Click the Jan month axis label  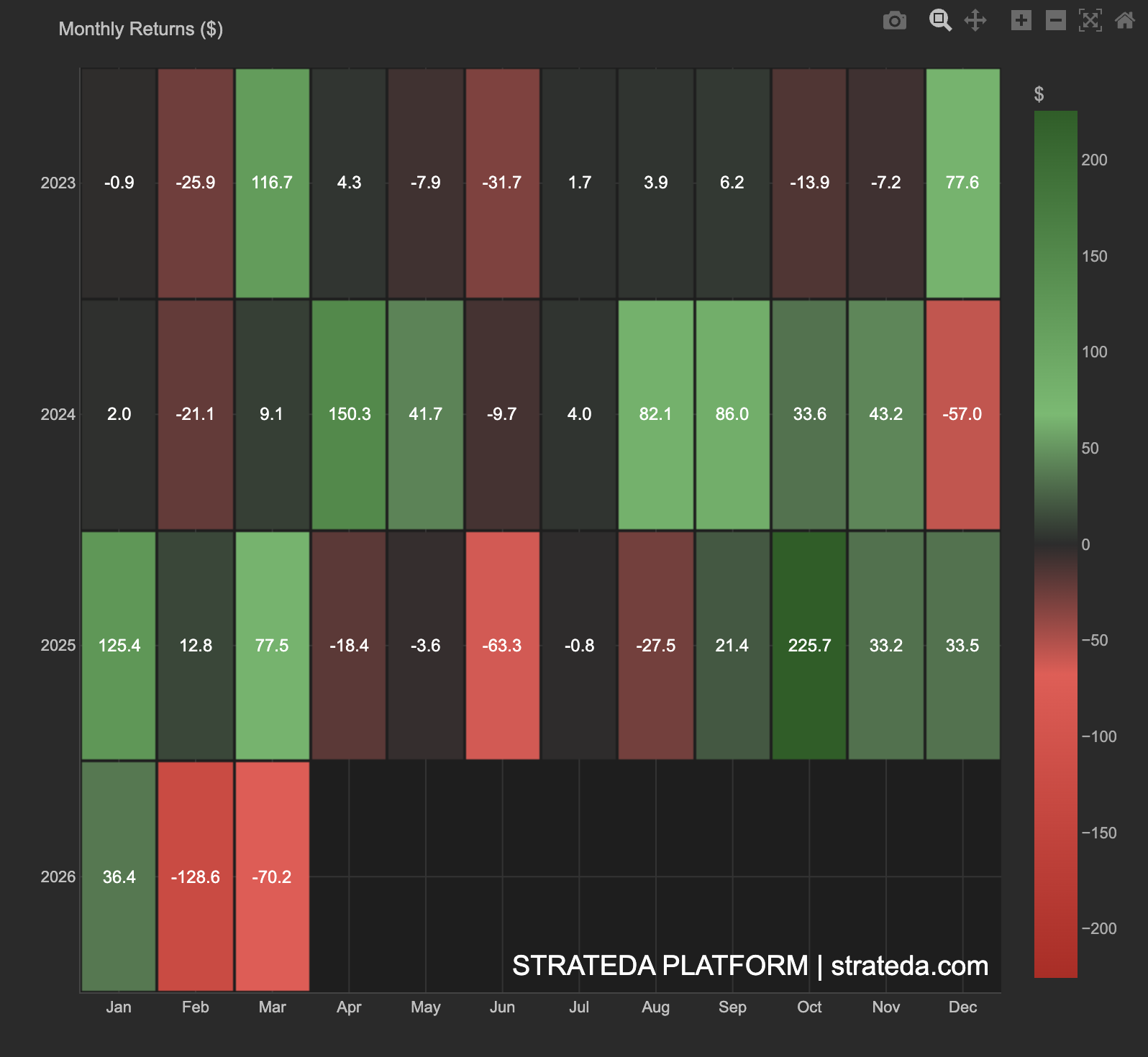pos(119,1007)
